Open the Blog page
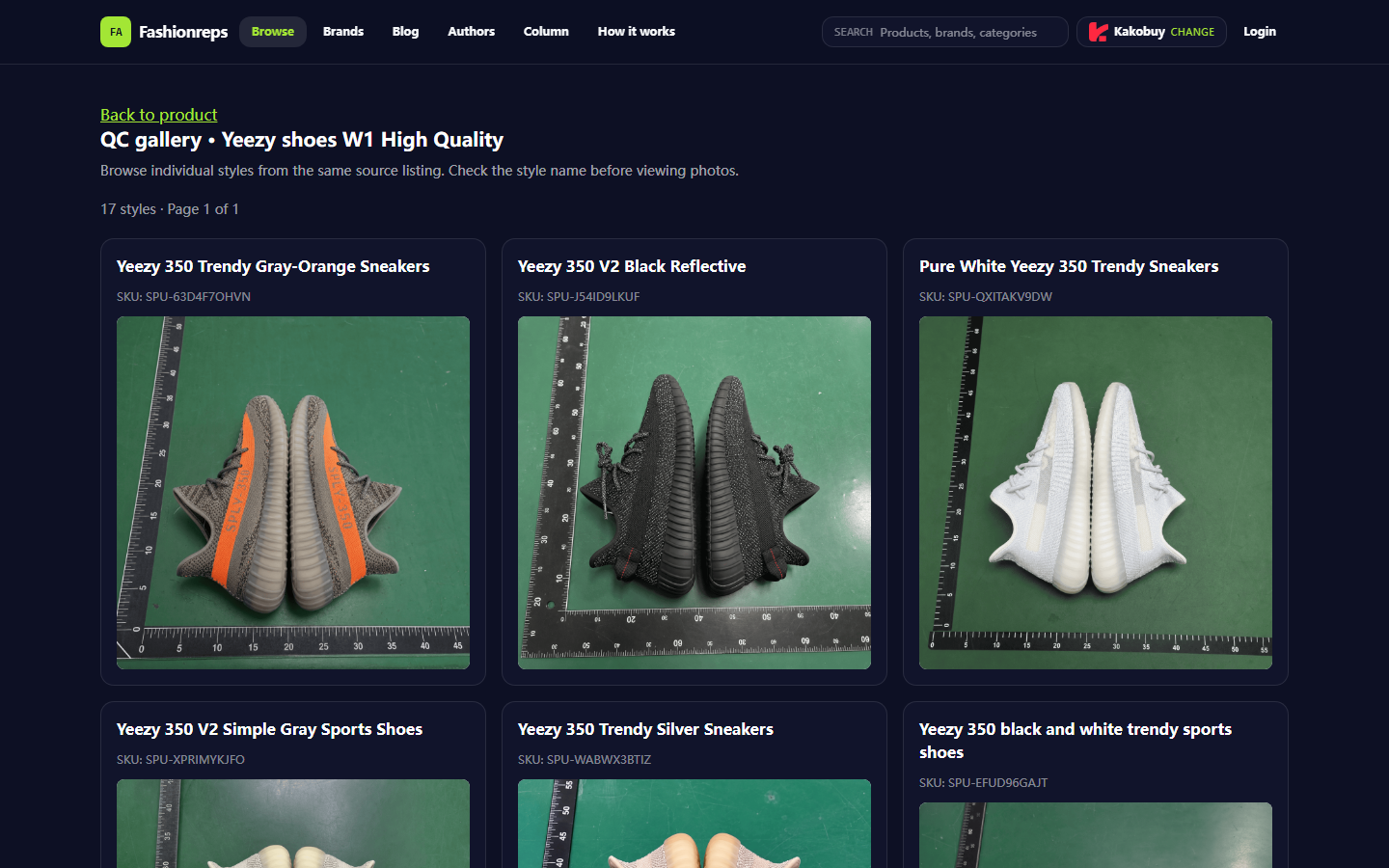1389x868 pixels. coord(405,32)
